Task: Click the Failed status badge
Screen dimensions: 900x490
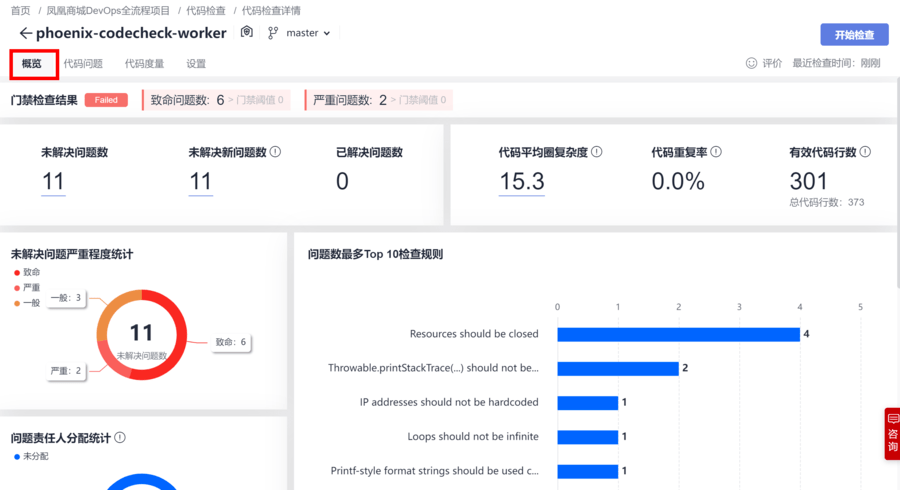Action: coord(106,100)
